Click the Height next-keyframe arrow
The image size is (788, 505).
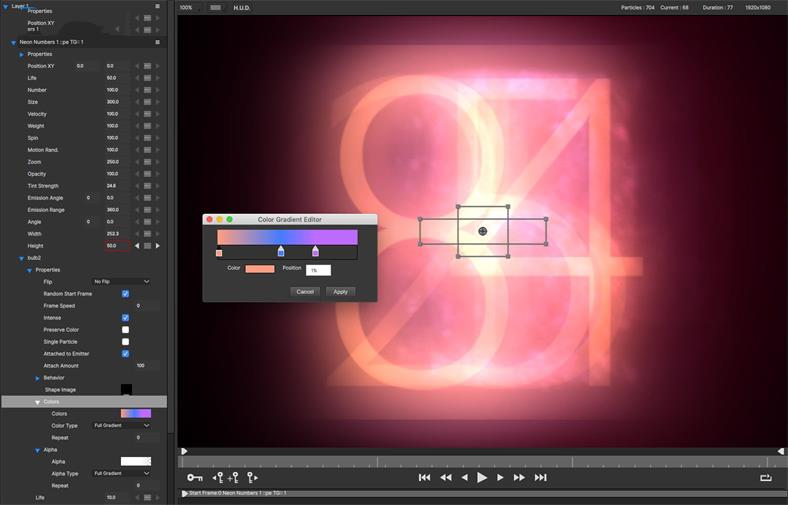pyautogui.click(x=158, y=246)
